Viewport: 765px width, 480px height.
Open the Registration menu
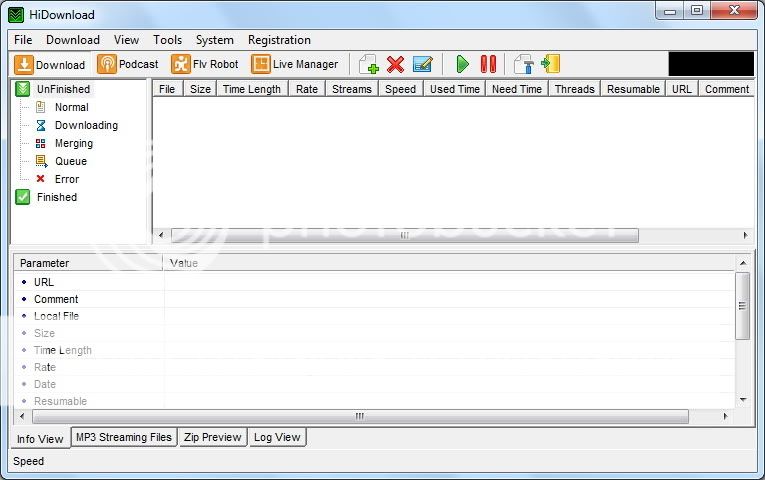click(279, 40)
